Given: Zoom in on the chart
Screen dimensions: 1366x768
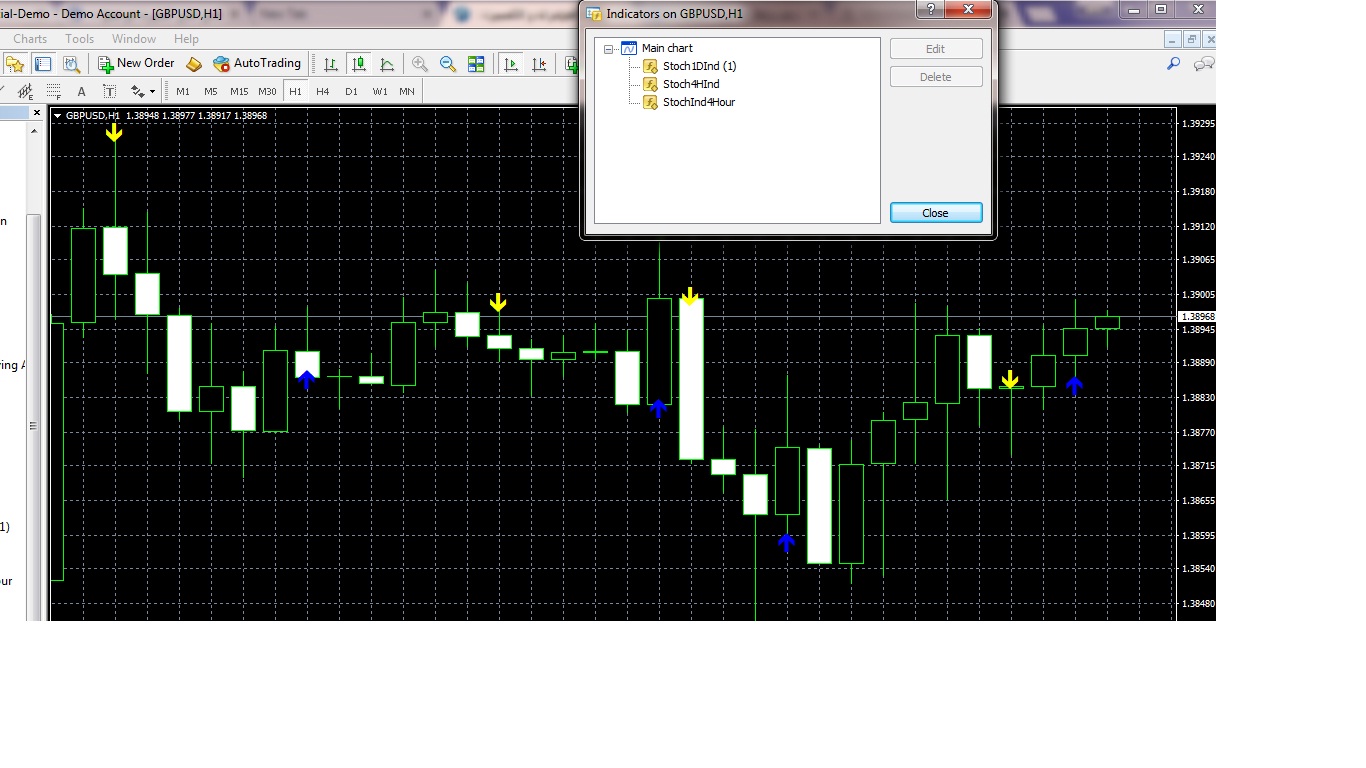Looking at the screenshot, I should (420, 64).
